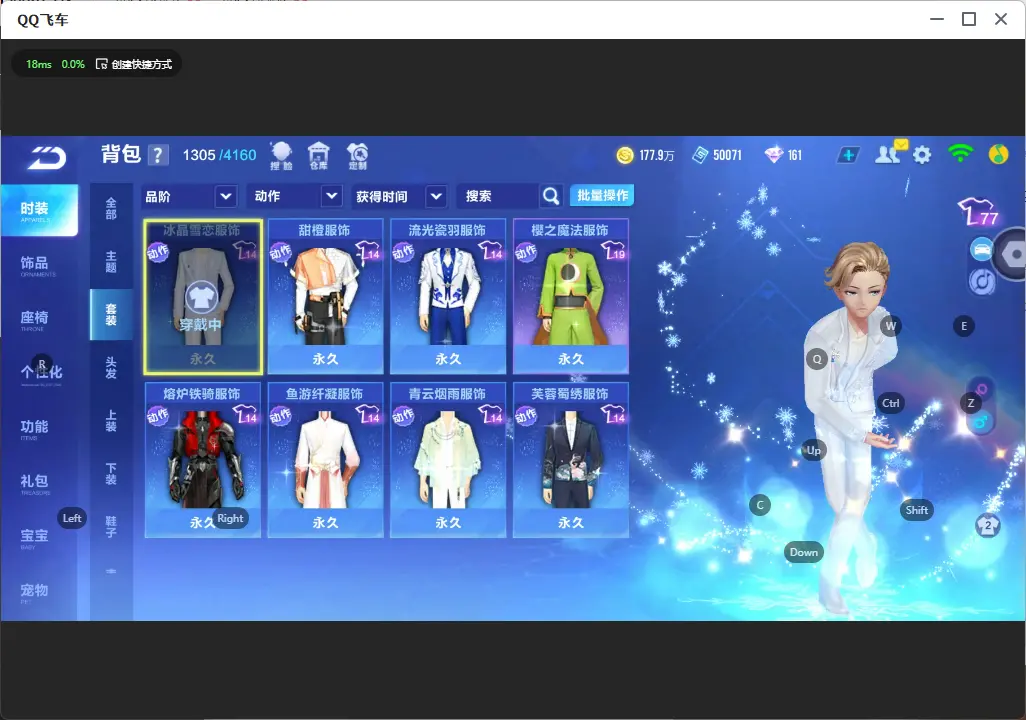
Task: Open the settings gear icon
Action: [x=922, y=155]
